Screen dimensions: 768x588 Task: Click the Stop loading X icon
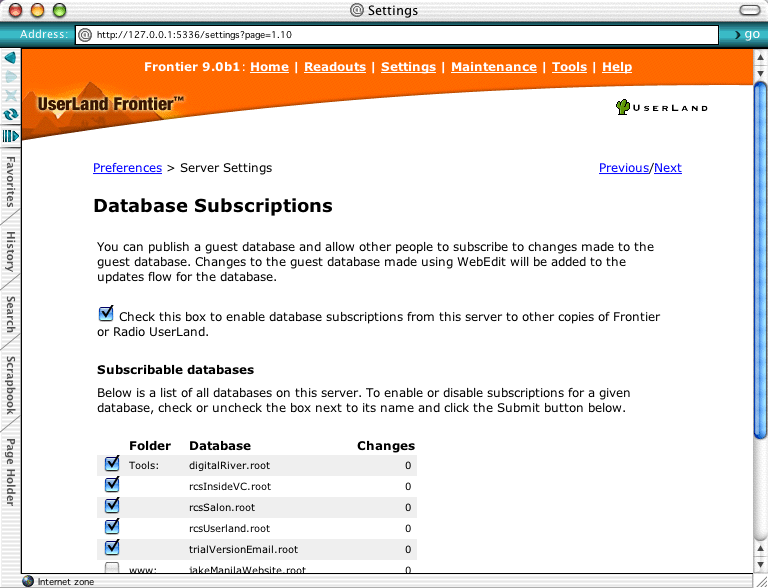10,96
